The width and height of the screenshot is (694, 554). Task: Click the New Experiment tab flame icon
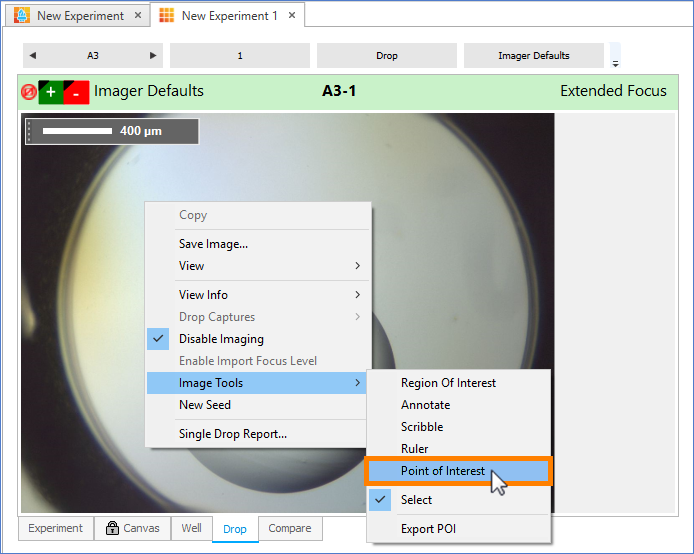22,15
